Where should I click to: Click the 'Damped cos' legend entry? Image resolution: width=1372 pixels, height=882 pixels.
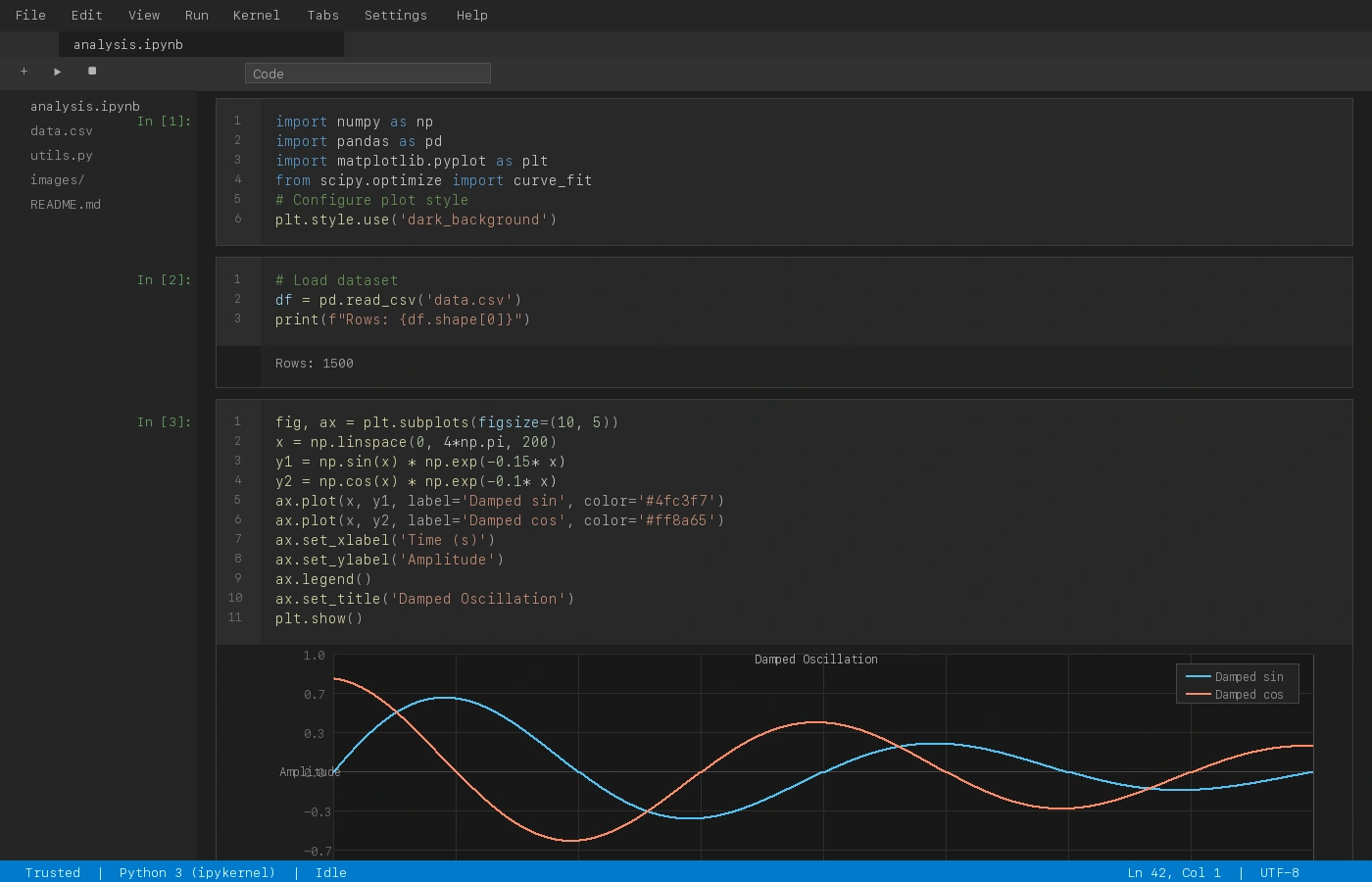pos(1235,694)
